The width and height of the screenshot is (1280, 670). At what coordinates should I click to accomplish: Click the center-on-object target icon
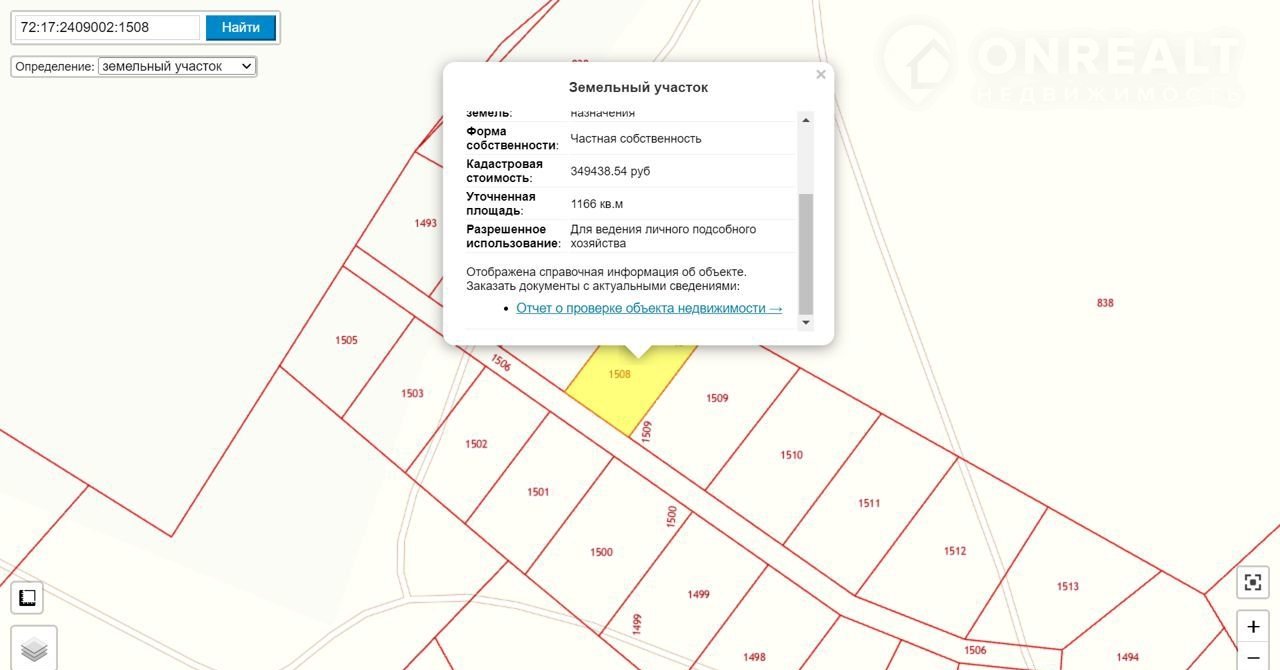[1253, 583]
